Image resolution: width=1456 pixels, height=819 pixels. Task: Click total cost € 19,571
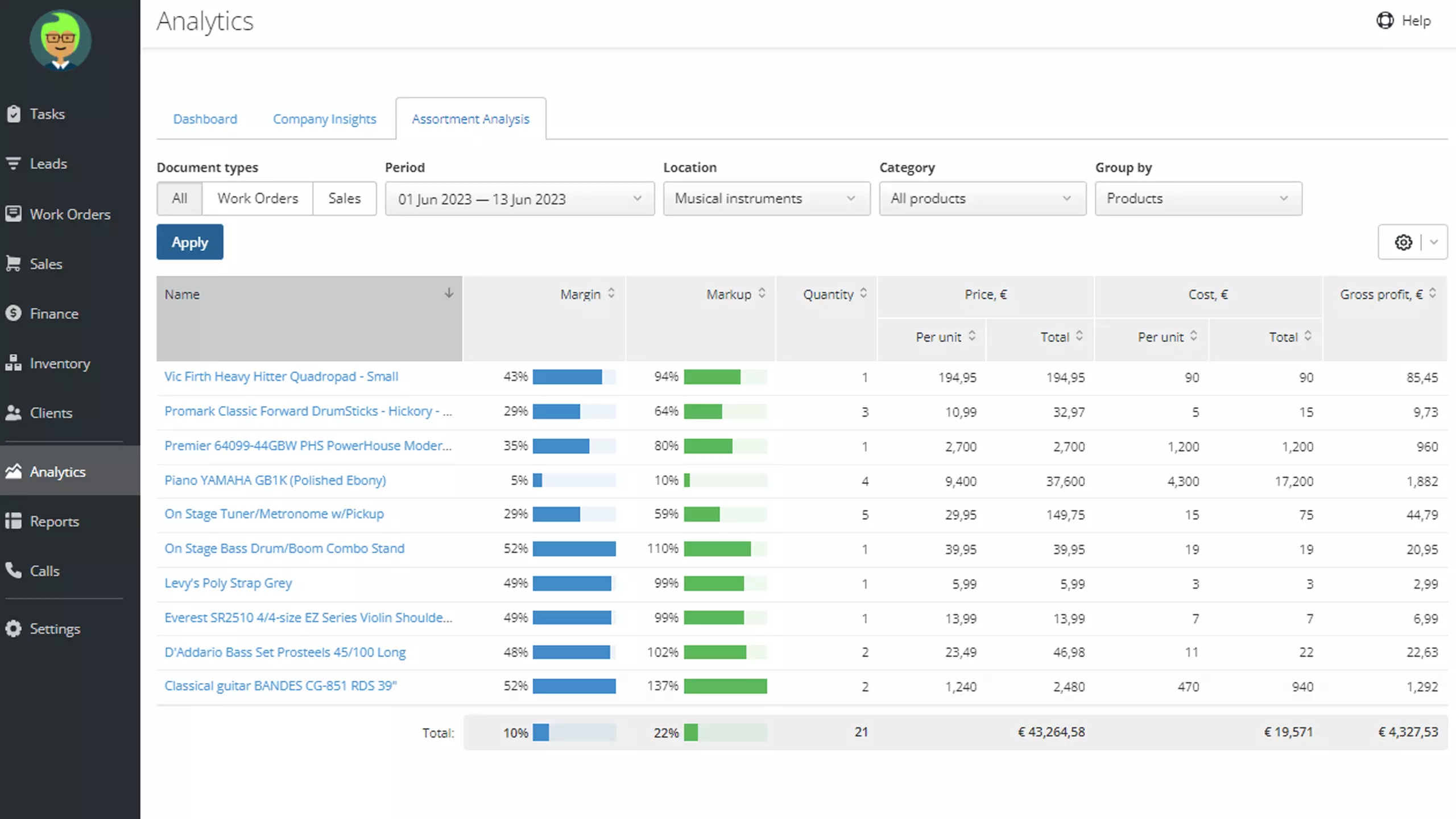tap(1288, 732)
